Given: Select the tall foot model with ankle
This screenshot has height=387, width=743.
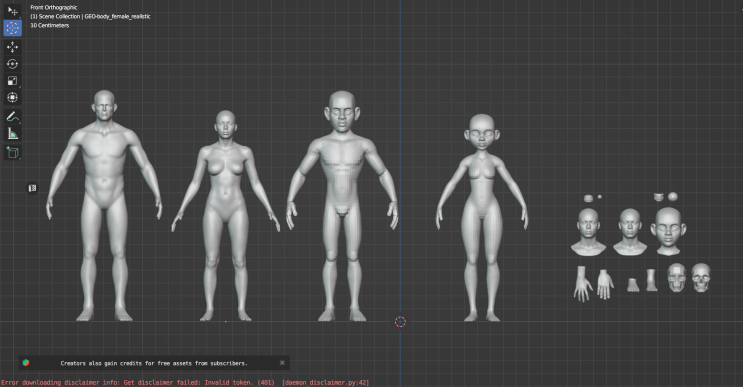Looking at the screenshot, I should click(x=652, y=280).
